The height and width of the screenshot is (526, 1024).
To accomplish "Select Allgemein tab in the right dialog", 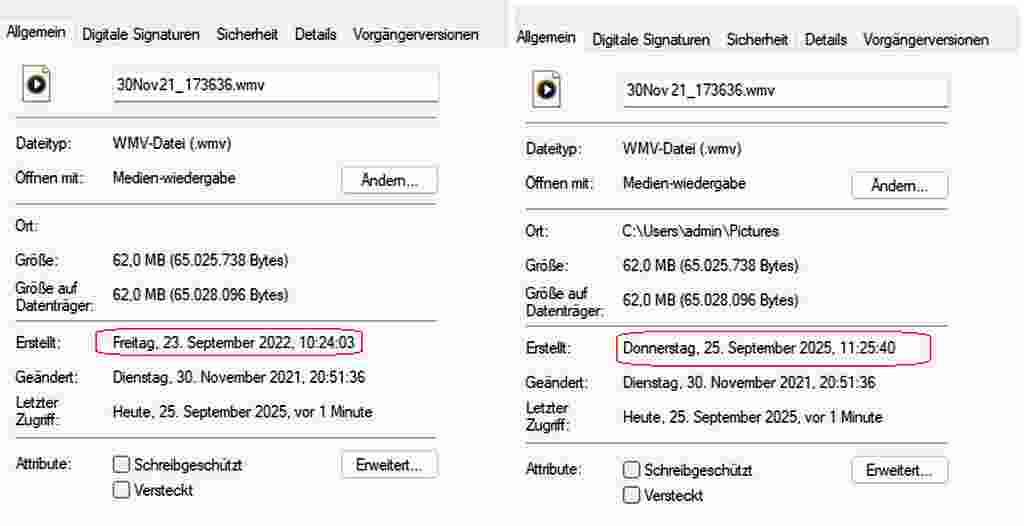I will [x=546, y=38].
